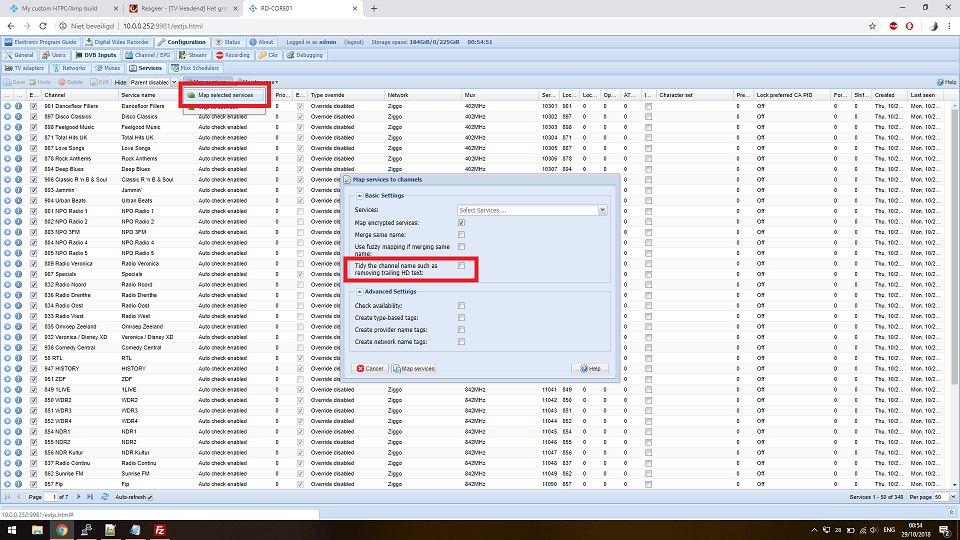Open the Chrome menu with three dots
960x540 pixels.
(x=950, y=26)
